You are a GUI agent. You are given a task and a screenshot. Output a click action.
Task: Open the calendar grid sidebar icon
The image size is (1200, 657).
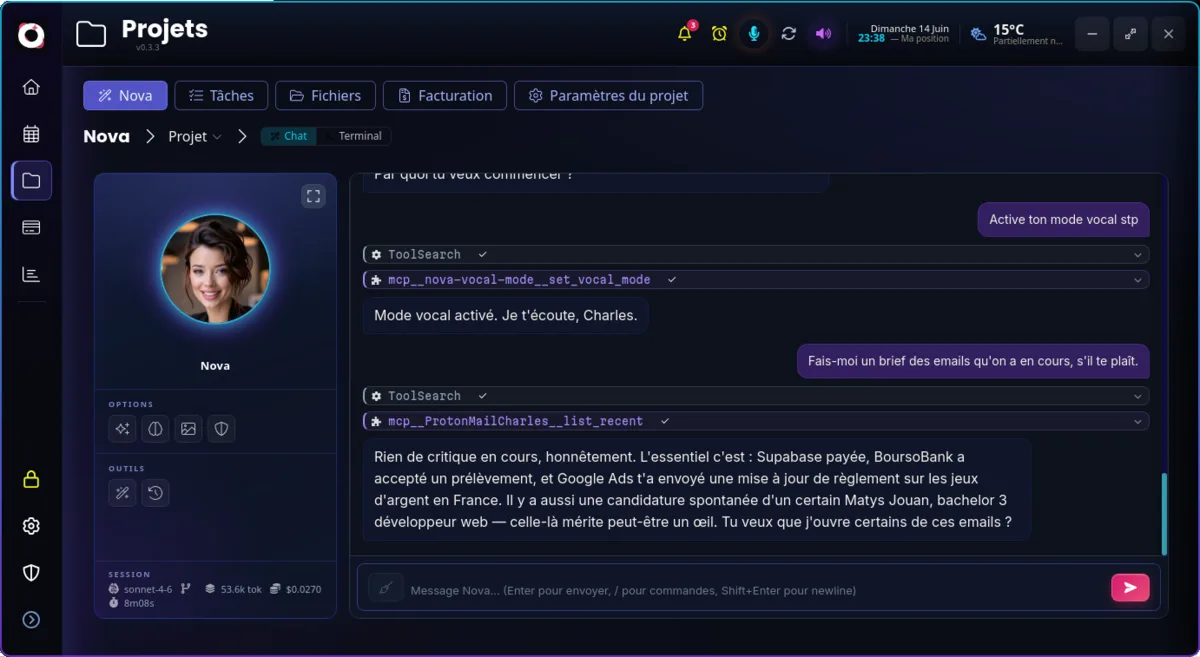click(31, 134)
